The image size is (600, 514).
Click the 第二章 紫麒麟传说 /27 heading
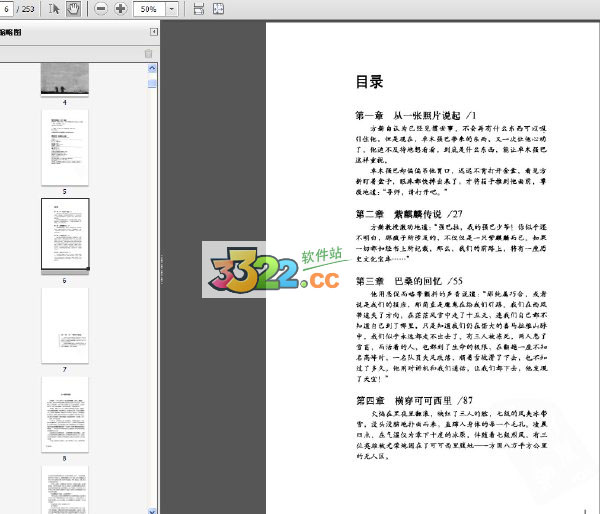(x=409, y=214)
